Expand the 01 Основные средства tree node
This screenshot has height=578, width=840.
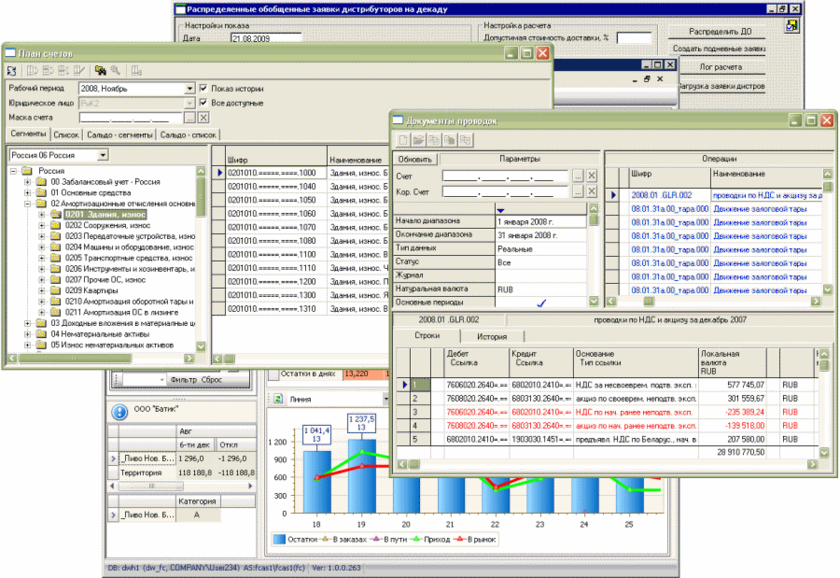point(28,192)
